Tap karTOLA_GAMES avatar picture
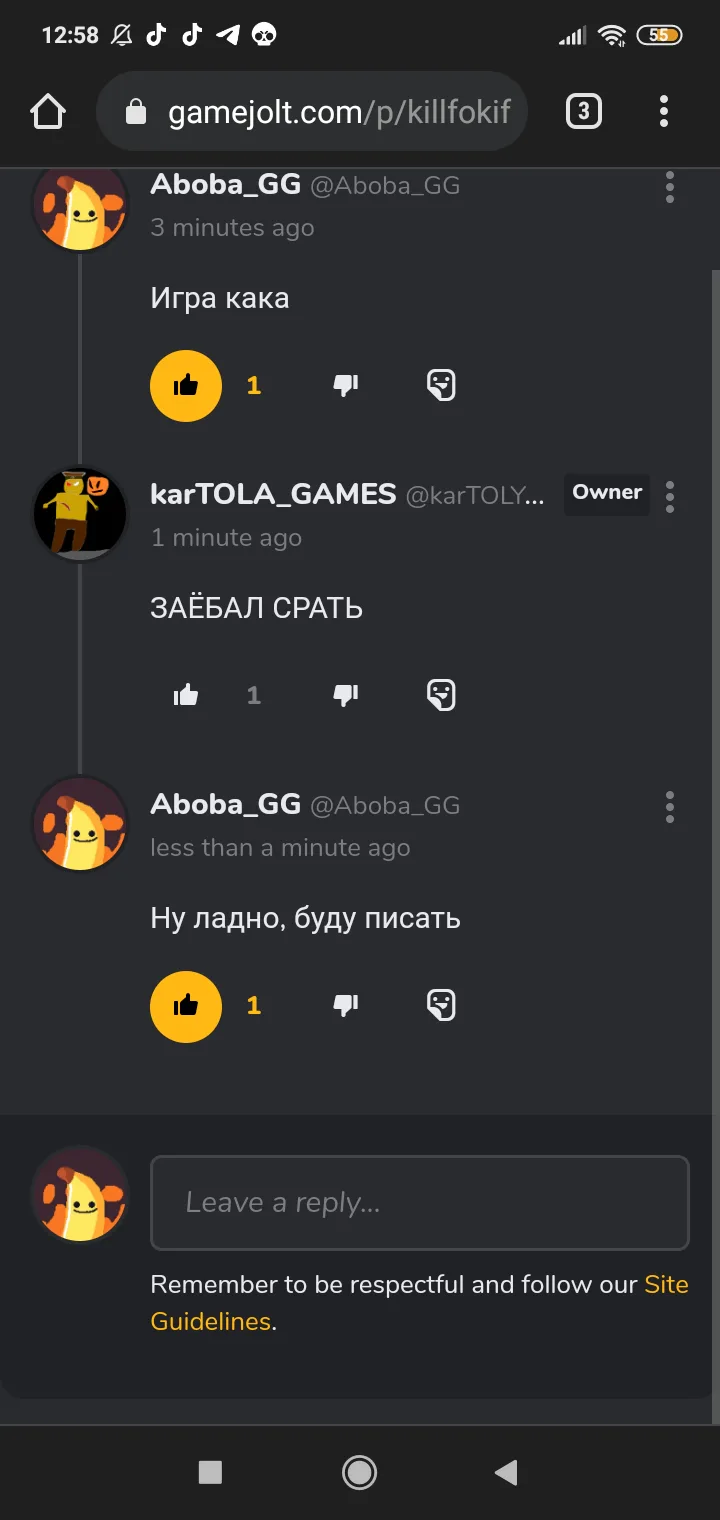This screenshot has height=1520, width=720. 81,514
